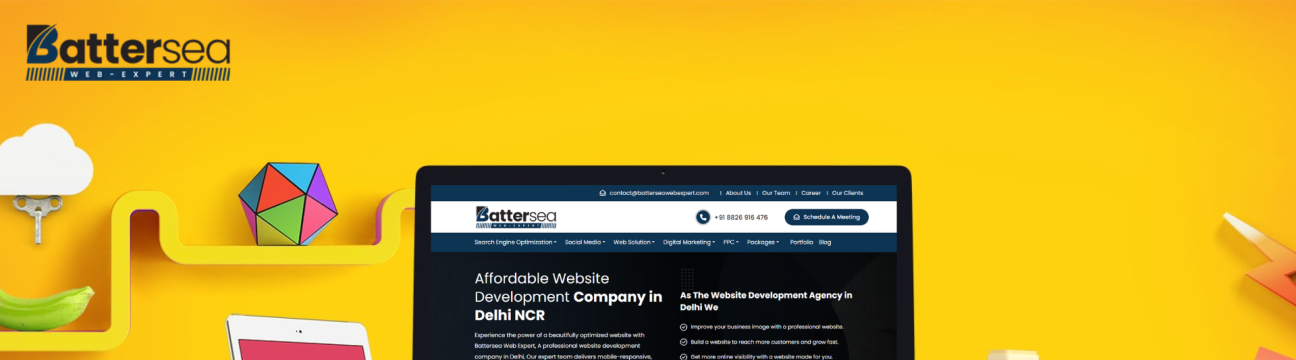
Task: Click the "Affordable Website Development Company in Delhi NCR" heading
Action: [x=568, y=297]
